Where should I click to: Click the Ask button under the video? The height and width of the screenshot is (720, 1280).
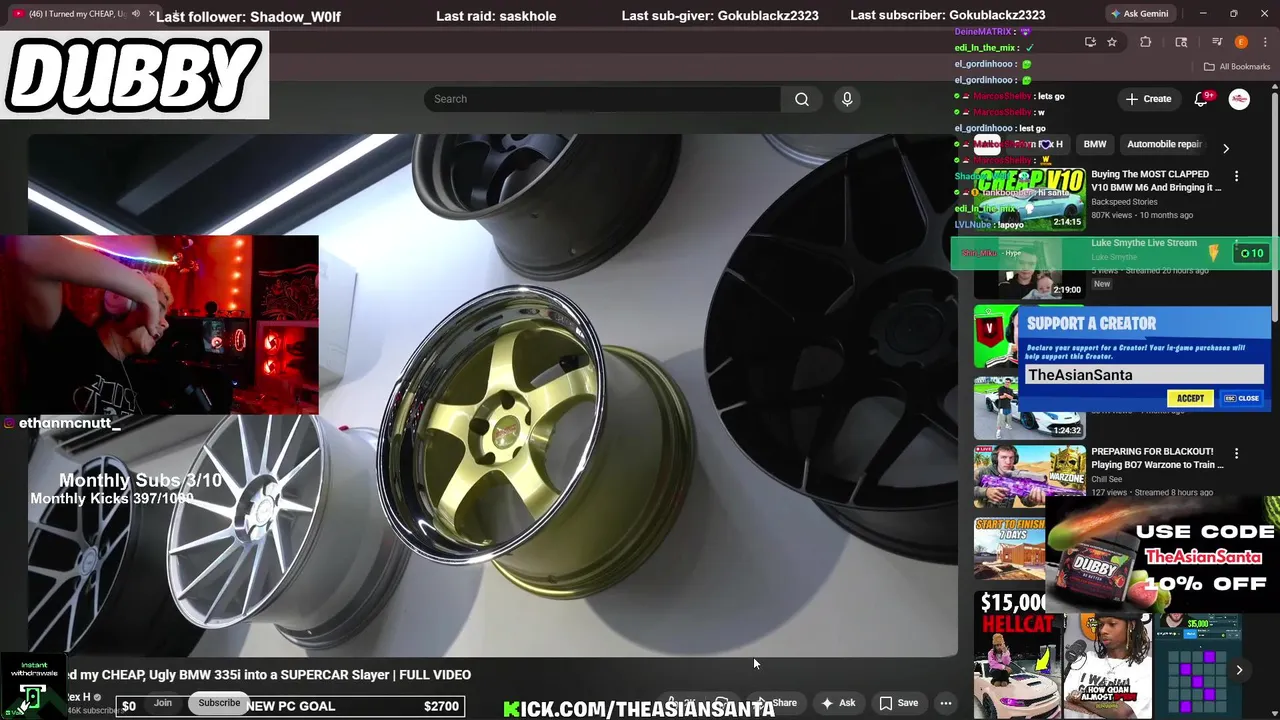click(x=838, y=703)
